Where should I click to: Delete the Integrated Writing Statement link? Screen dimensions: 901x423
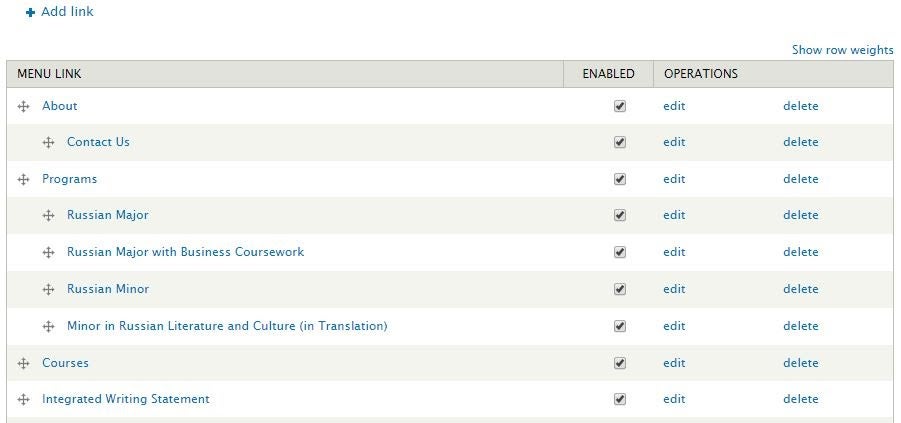pos(800,399)
